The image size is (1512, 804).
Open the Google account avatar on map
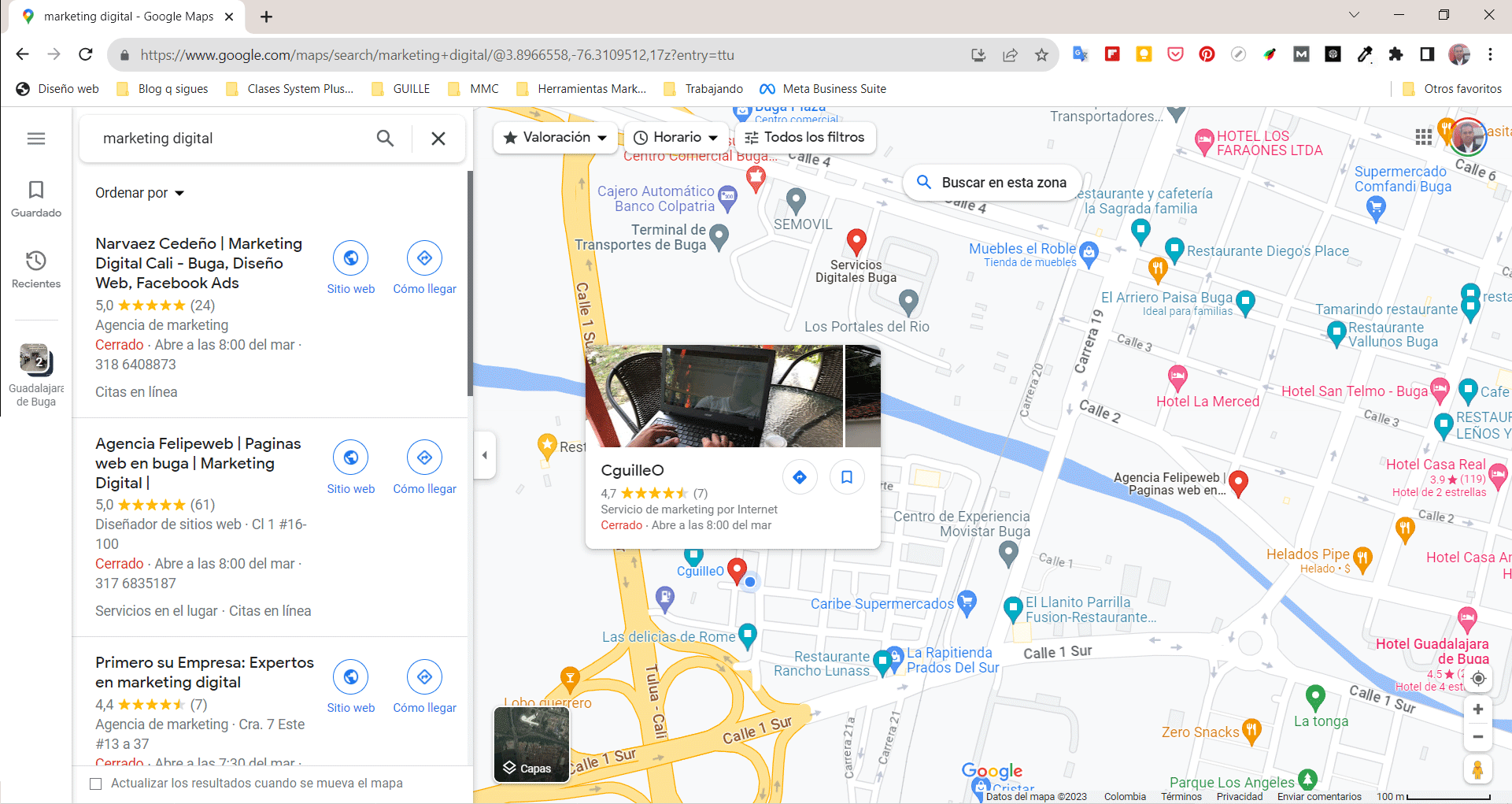click(1467, 137)
